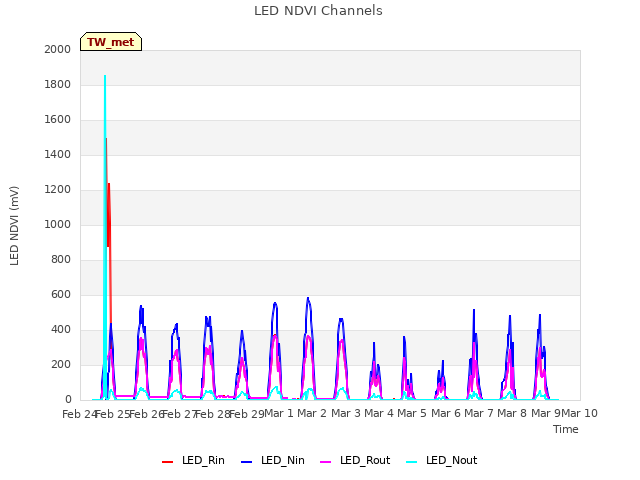Click the tall cyan spike peak near 1850

click(x=105, y=76)
